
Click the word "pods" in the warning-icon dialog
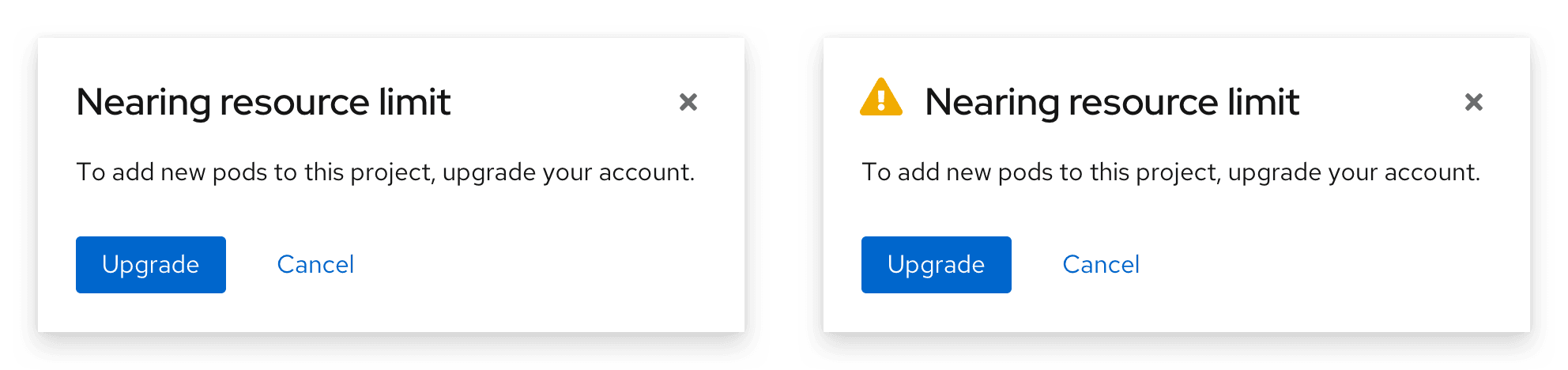[1025, 172]
